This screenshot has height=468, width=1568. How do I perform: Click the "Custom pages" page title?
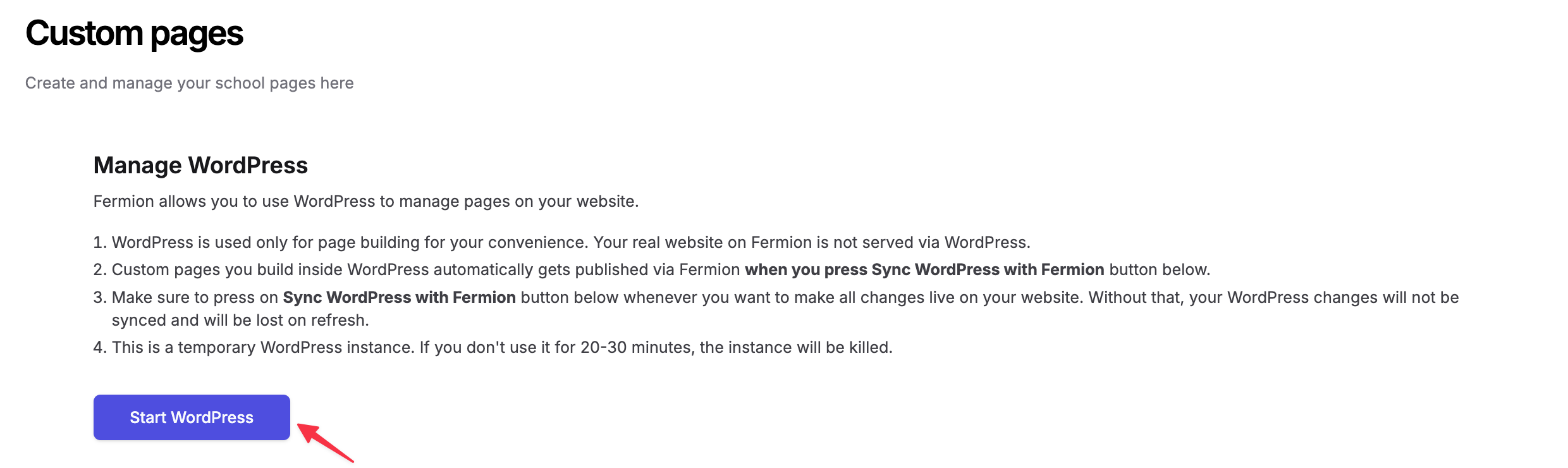[134, 34]
